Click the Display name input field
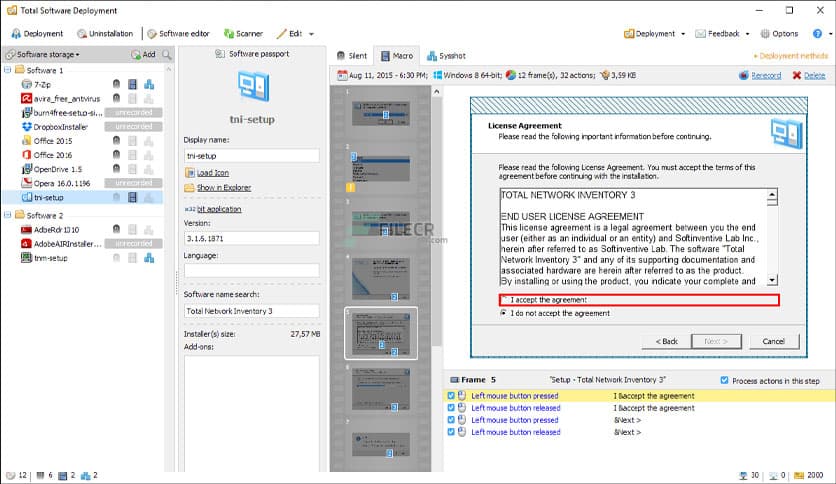This screenshot has height=484, width=836. [x=252, y=156]
